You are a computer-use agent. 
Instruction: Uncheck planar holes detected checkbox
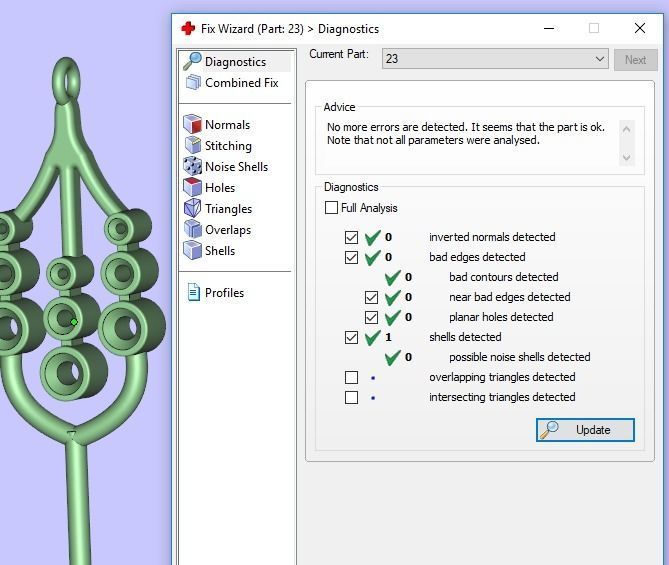point(371,317)
